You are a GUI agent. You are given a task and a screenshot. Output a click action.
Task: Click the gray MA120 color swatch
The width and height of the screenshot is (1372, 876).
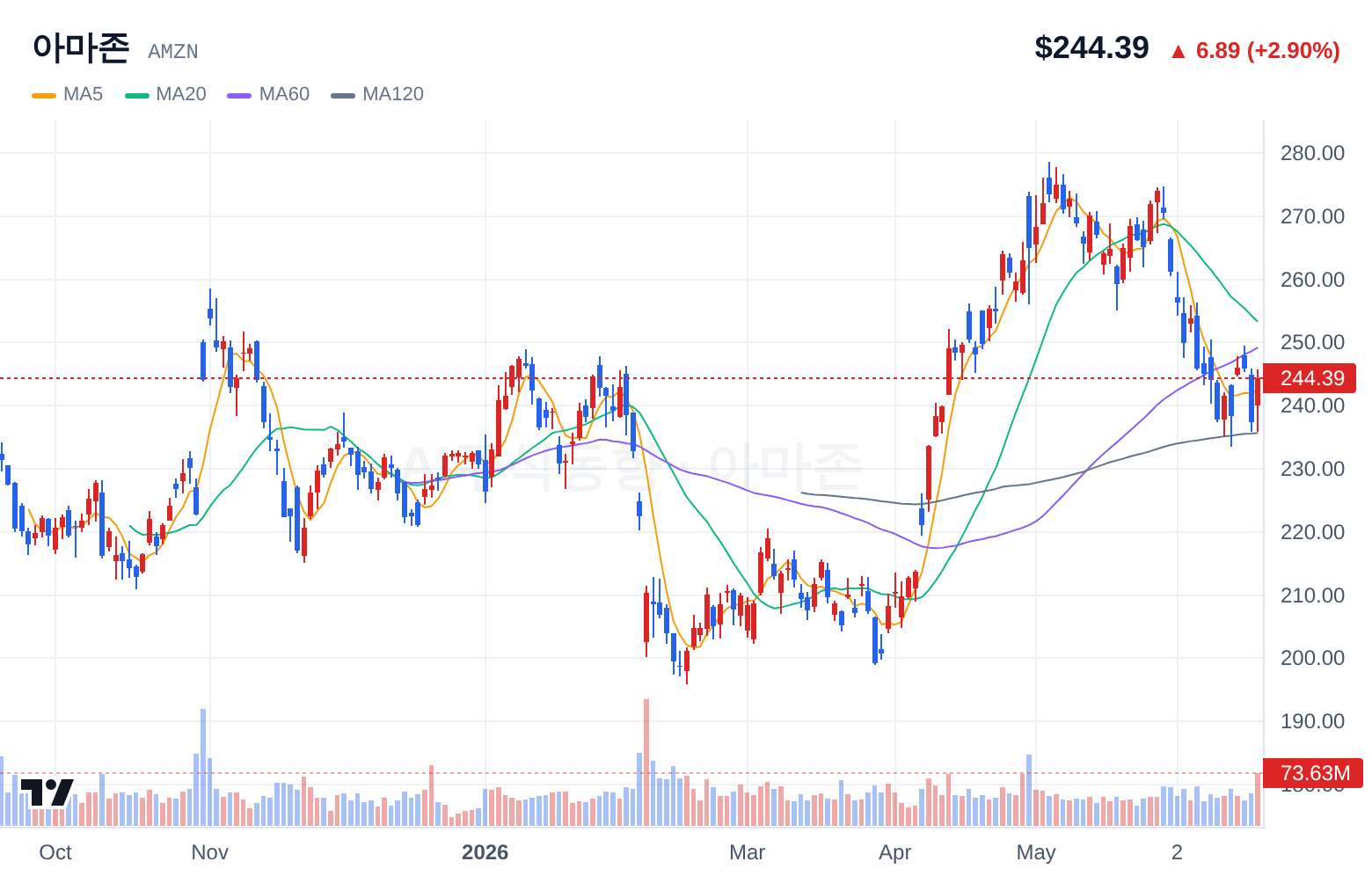(x=343, y=95)
